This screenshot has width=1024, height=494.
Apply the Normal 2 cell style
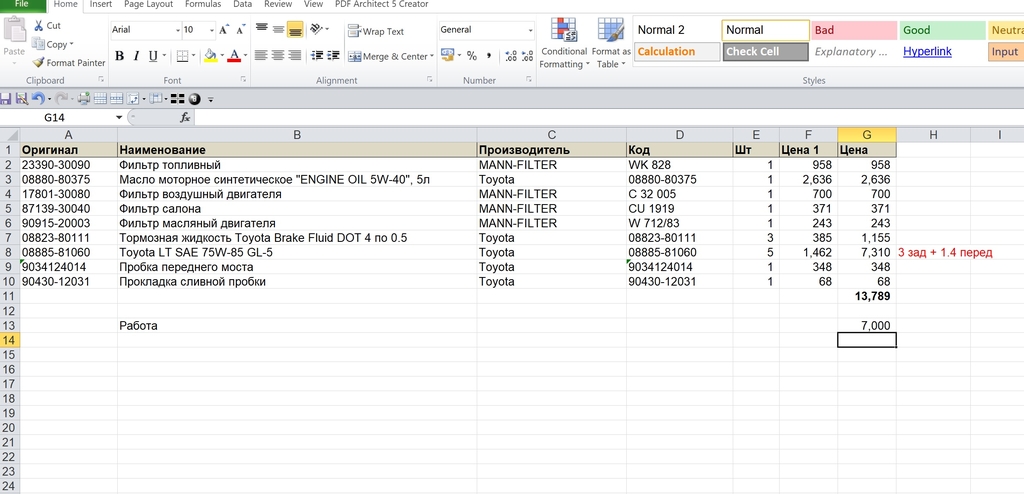point(677,30)
